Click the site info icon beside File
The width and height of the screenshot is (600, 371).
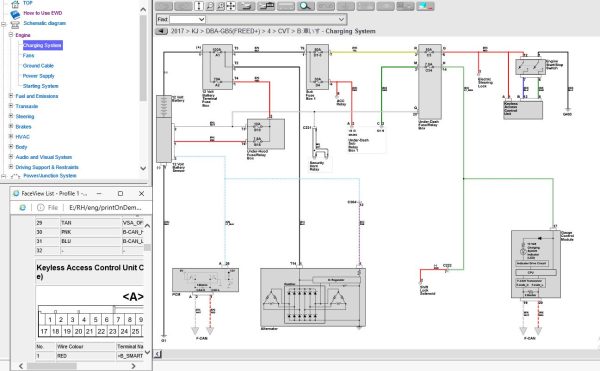[41, 207]
